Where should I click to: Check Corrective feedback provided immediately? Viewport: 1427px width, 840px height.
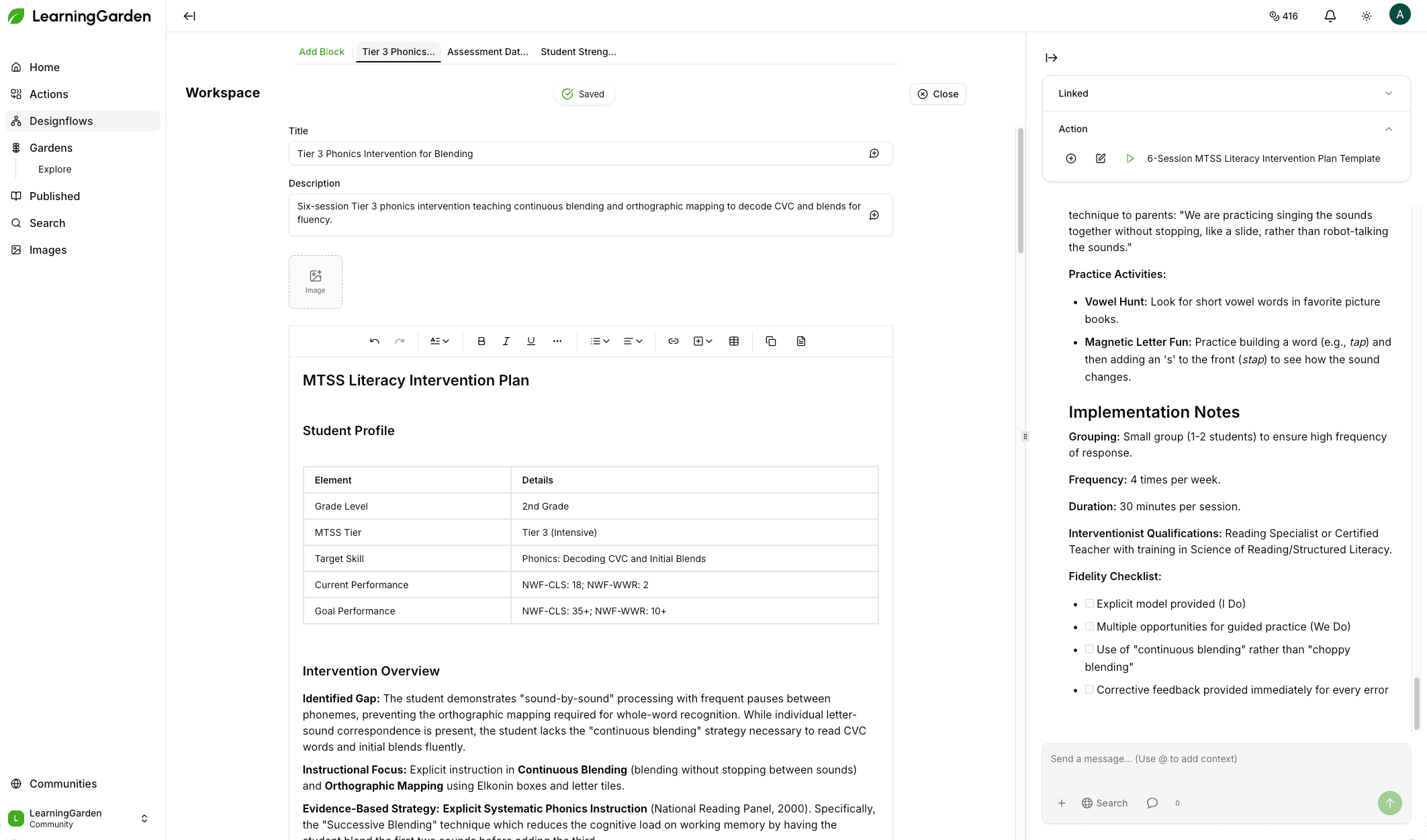1089,690
